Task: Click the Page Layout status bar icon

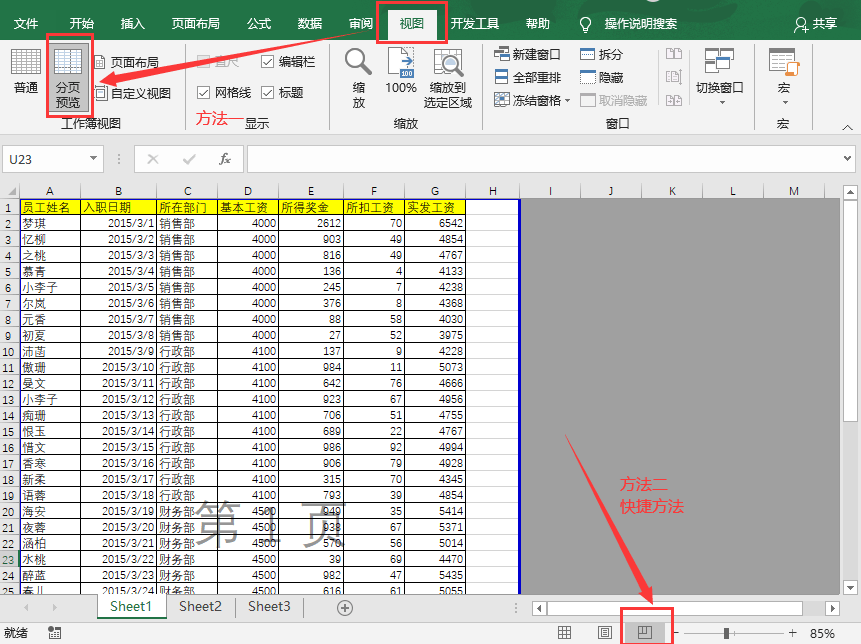Action: [x=605, y=632]
